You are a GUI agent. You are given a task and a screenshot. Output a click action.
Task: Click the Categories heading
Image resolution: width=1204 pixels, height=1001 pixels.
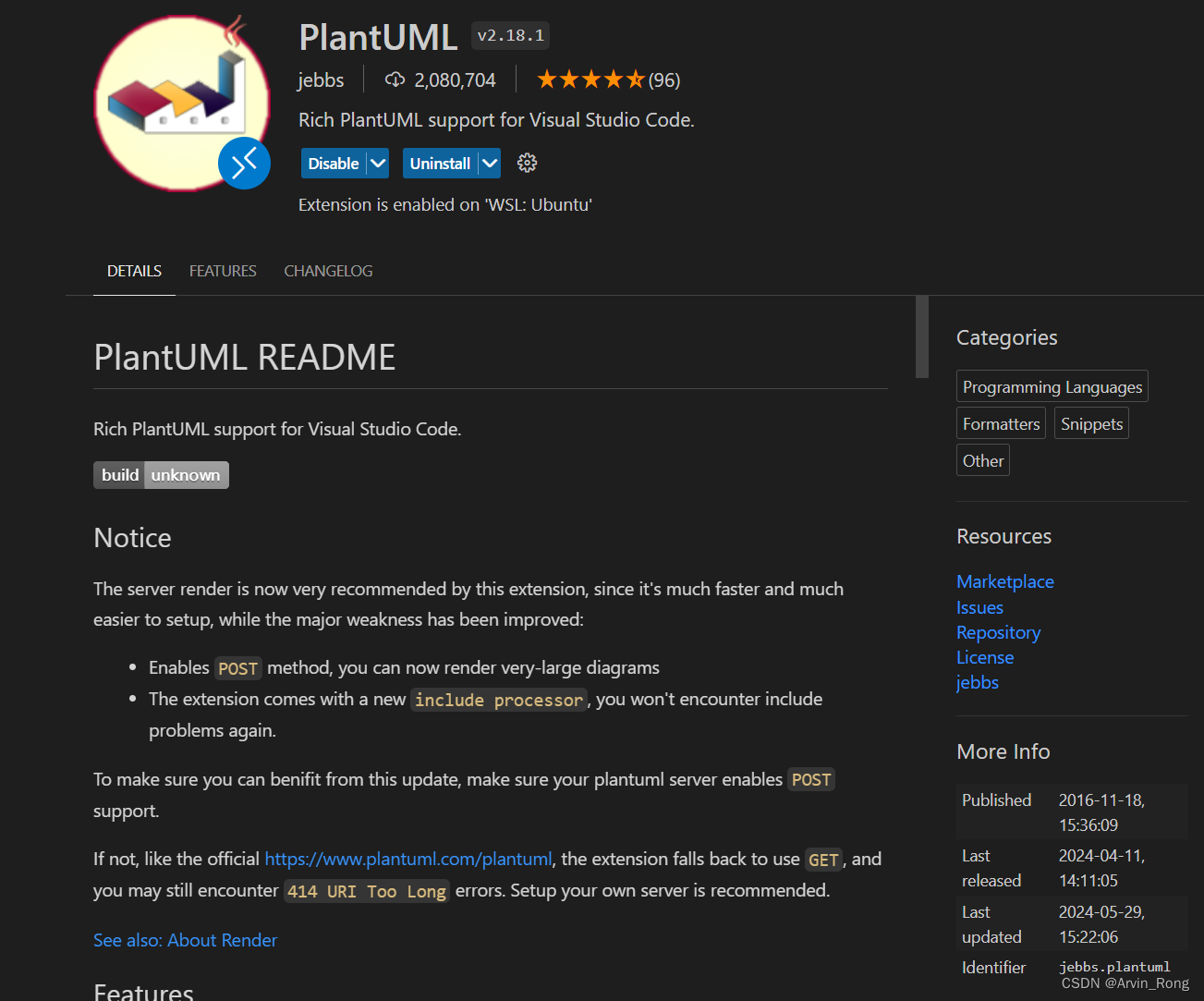click(x=1006, y=337)
